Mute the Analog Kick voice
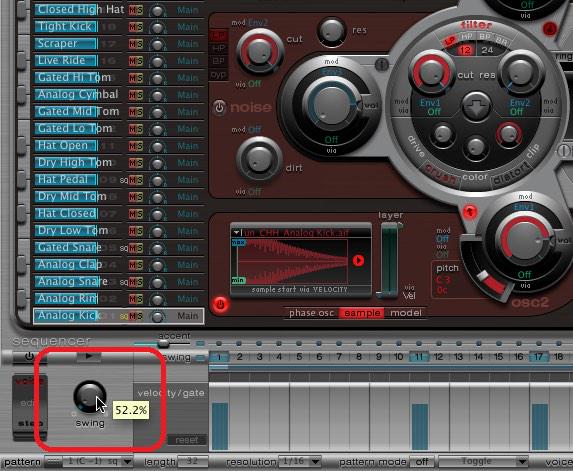Viewport: 573px width, 471px height. click(132, 316)
